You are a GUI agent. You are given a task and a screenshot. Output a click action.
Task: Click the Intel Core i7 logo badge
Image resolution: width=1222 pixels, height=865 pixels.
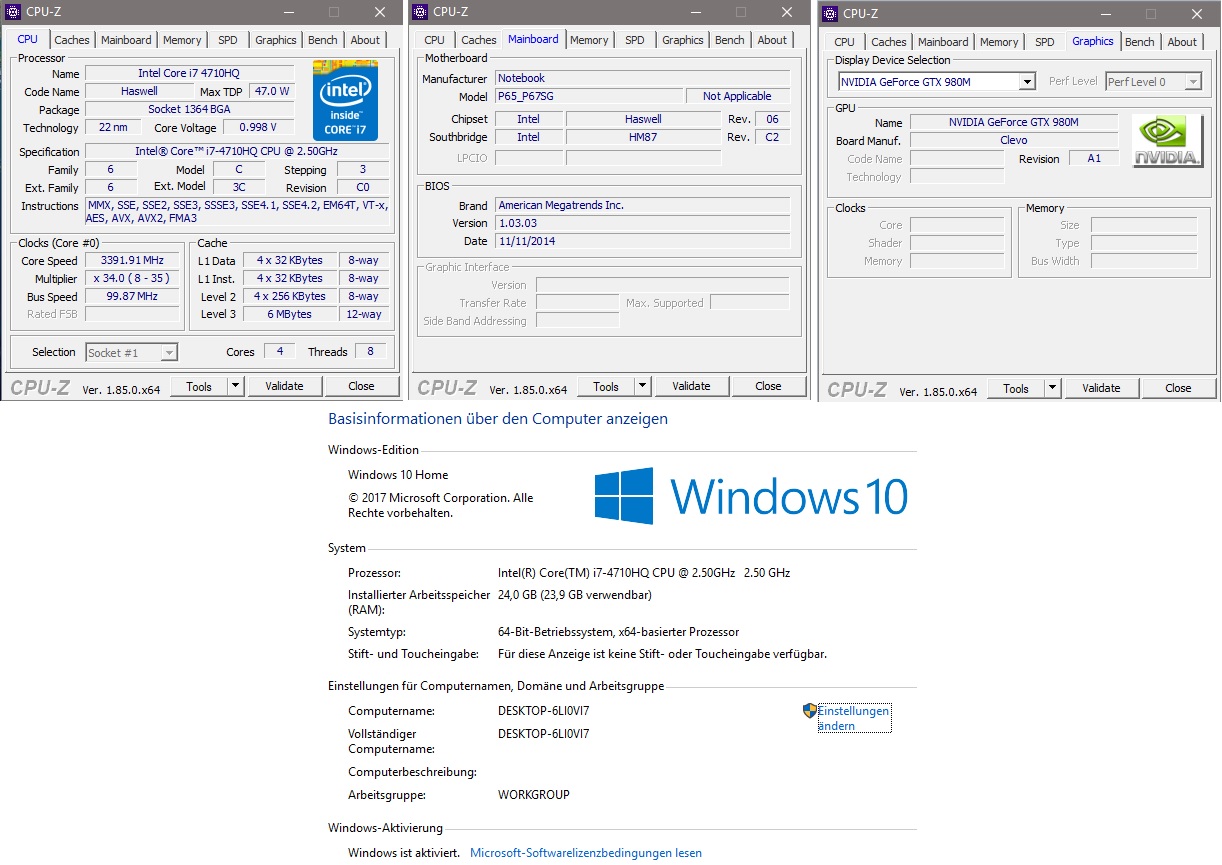(345, 100)
